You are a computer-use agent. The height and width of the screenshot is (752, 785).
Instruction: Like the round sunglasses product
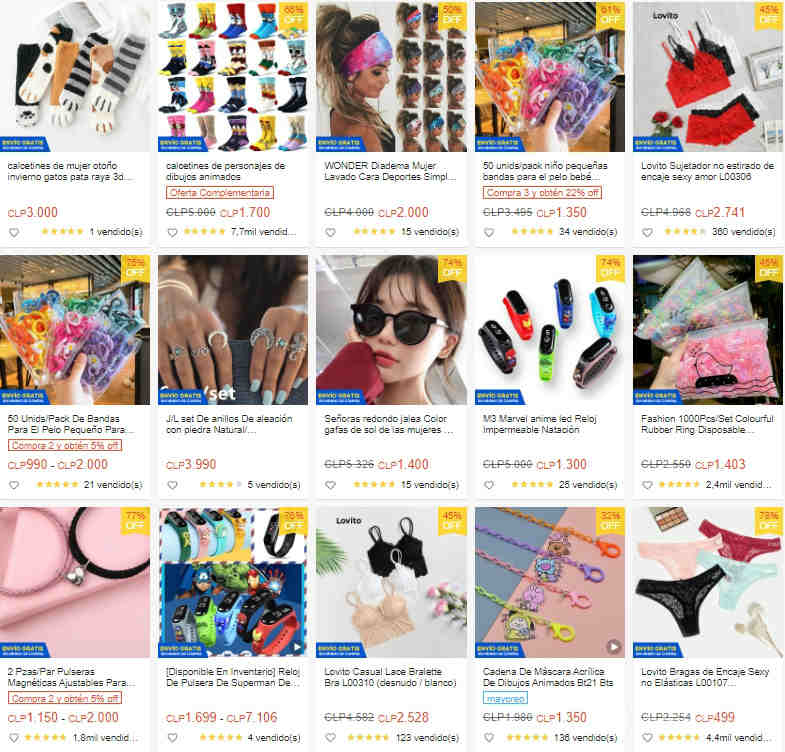point(330,485)
